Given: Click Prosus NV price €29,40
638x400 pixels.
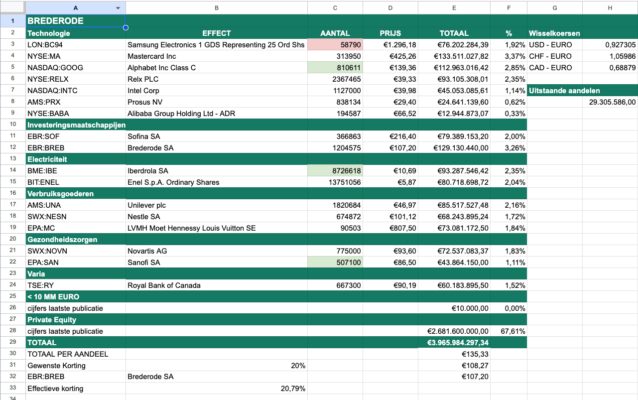Looking at the screenshot, I should coord(390,102).
